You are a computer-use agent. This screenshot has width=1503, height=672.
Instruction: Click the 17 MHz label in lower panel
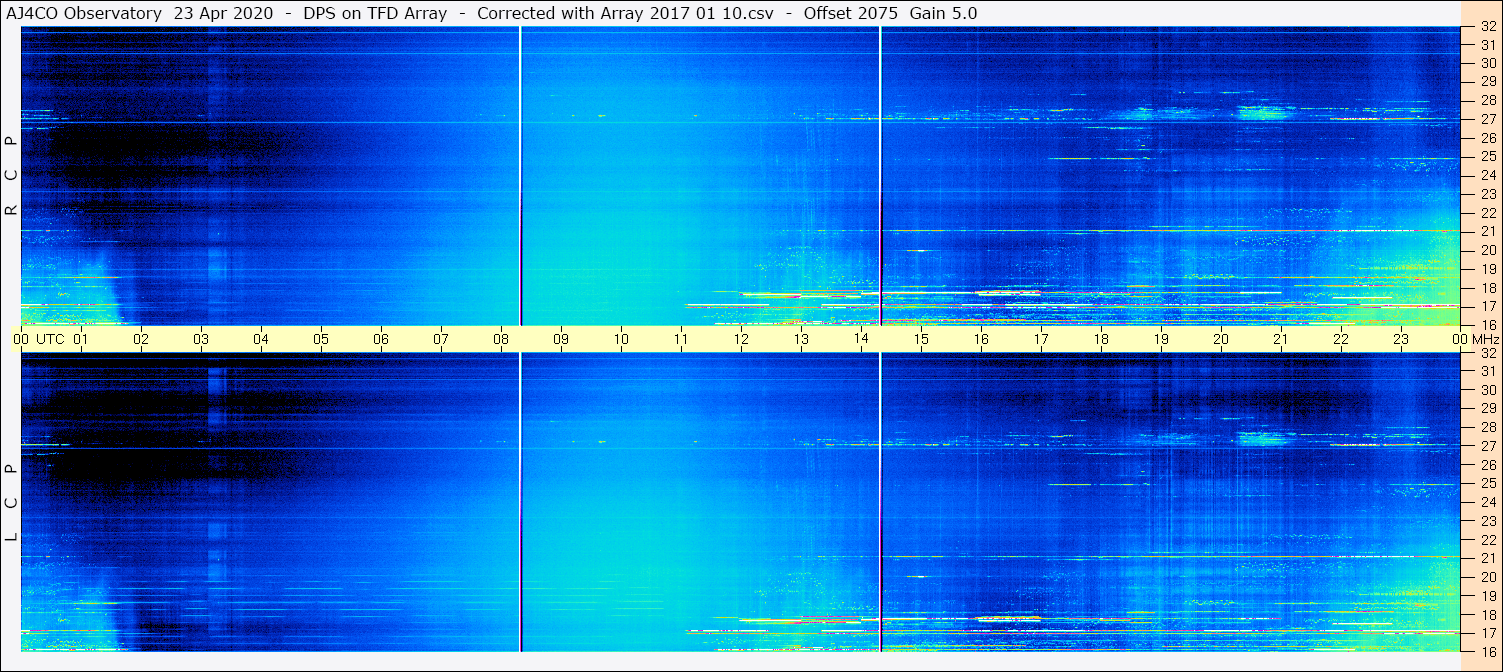point(1487,633)
